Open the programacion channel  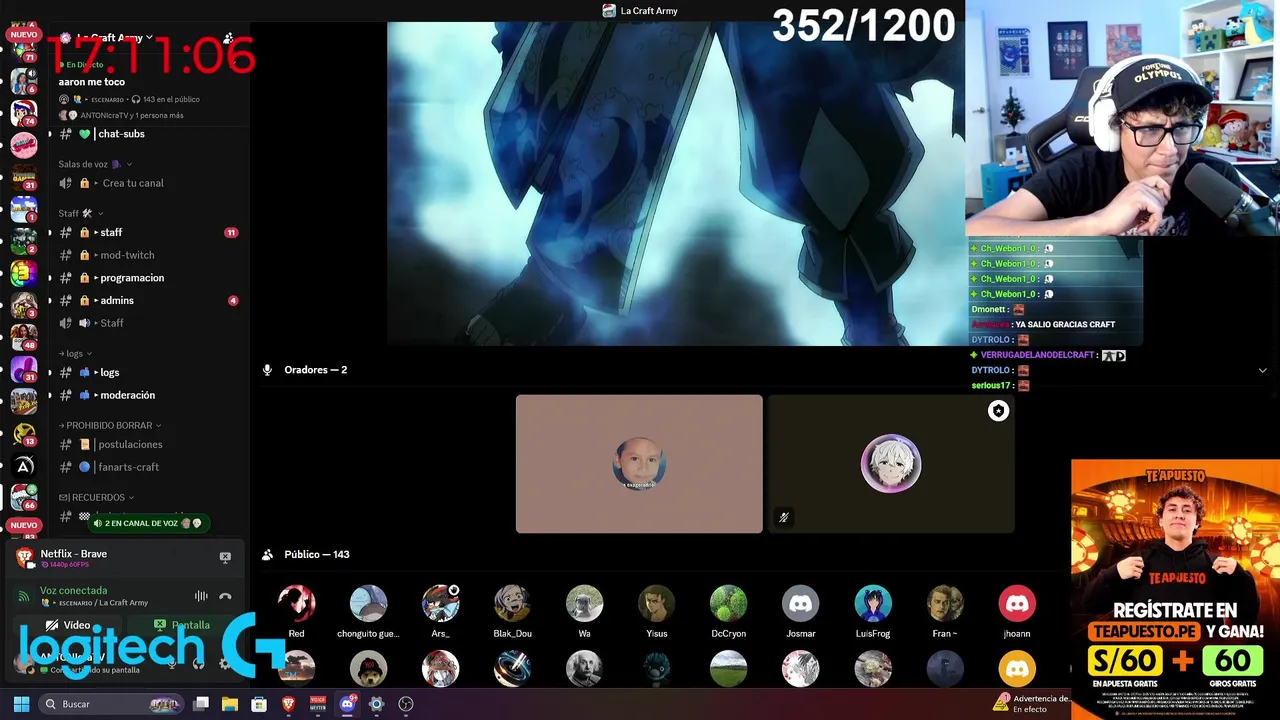148,278
